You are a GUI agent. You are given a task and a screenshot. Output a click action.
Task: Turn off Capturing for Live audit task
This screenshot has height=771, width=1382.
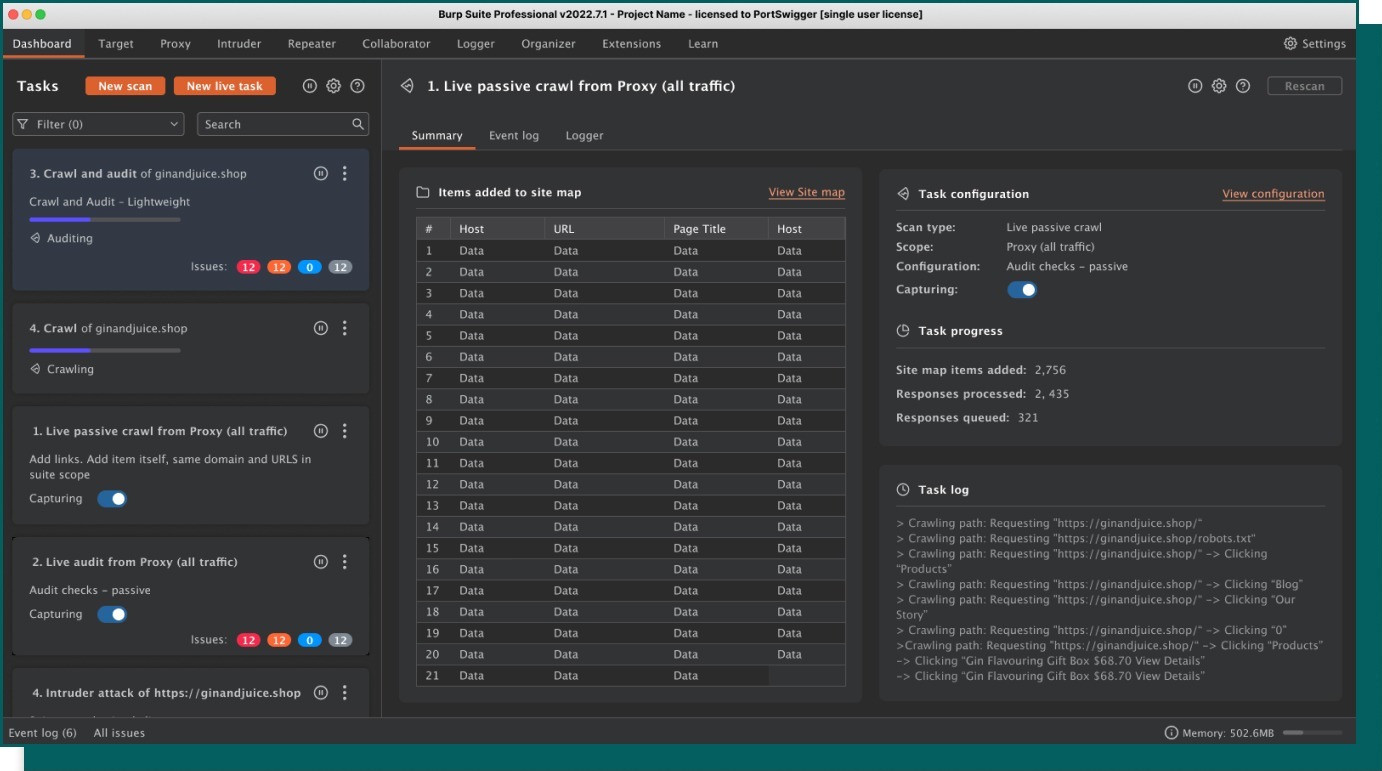[112, 615]
